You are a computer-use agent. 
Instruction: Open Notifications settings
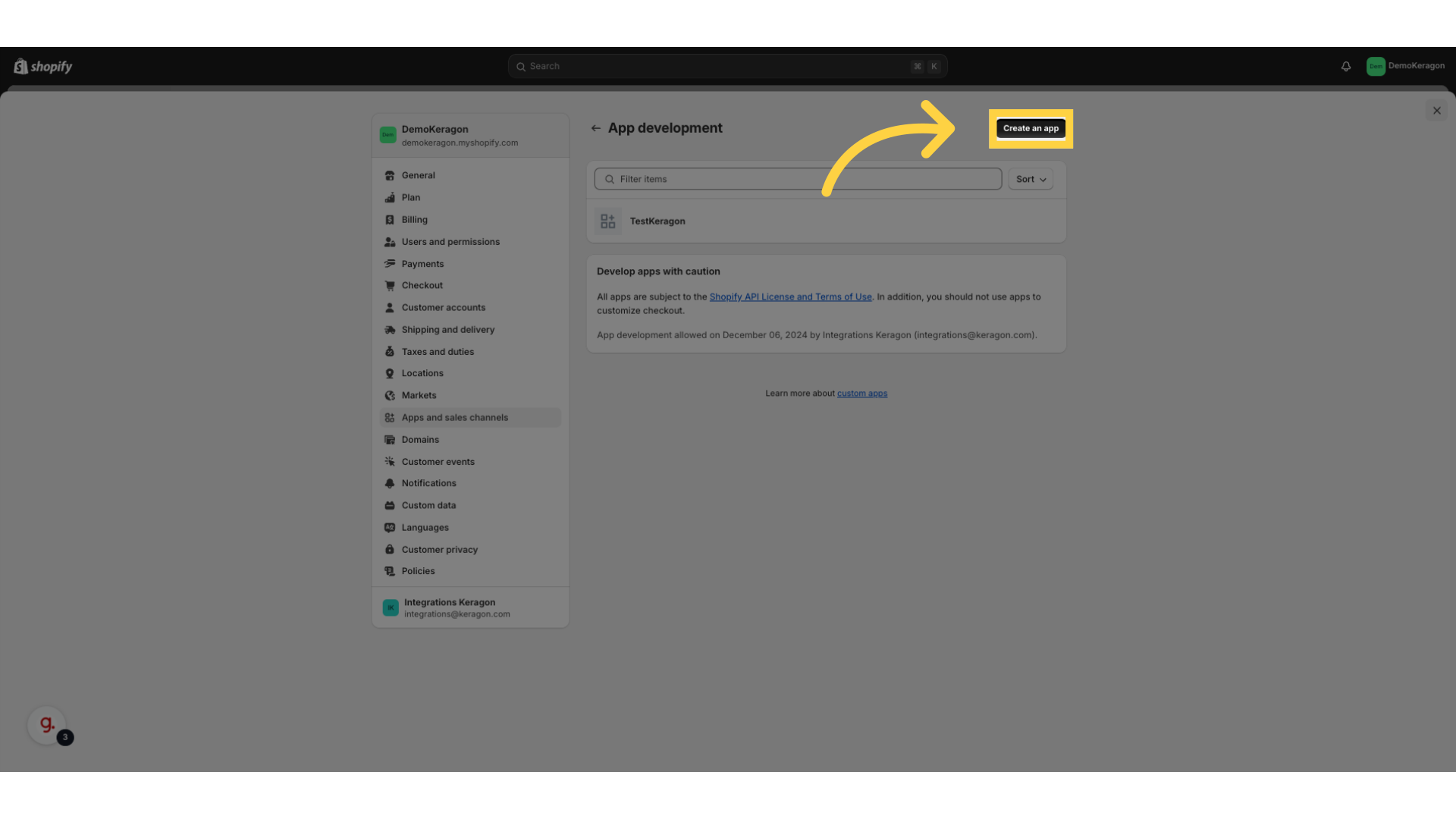point(470,484)
